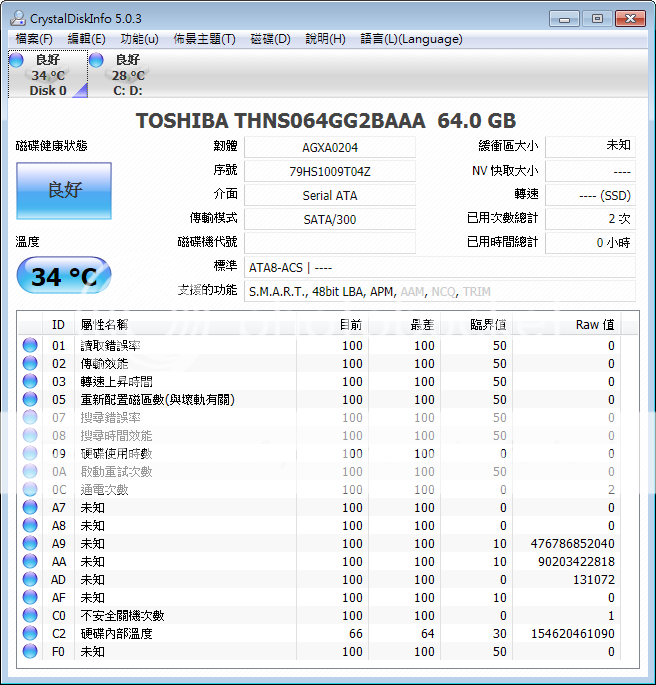This screenshot has width=656, height=685.
Task: Click status orb for attribute AA
Action: click(x=30, y=561)
